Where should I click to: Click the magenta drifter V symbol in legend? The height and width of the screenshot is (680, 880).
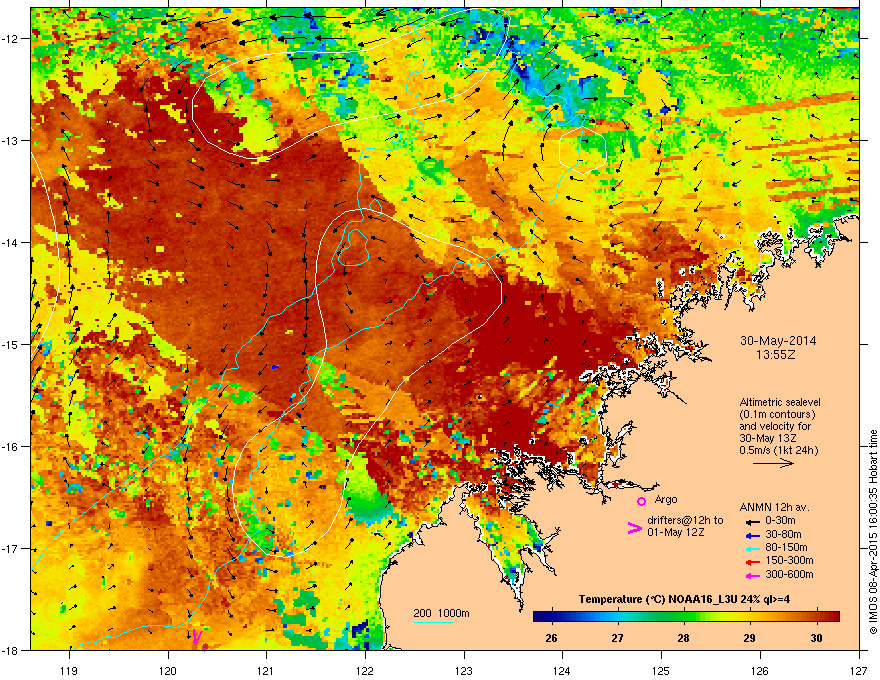pyautogui.click(x=634, y=528)
